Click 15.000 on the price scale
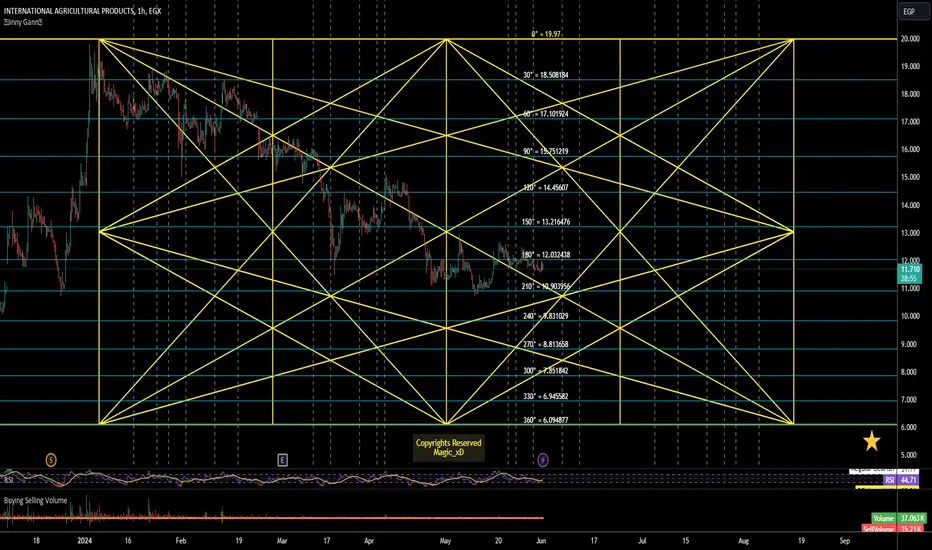This screenshot has height=550, width=932. coord(910,177)
